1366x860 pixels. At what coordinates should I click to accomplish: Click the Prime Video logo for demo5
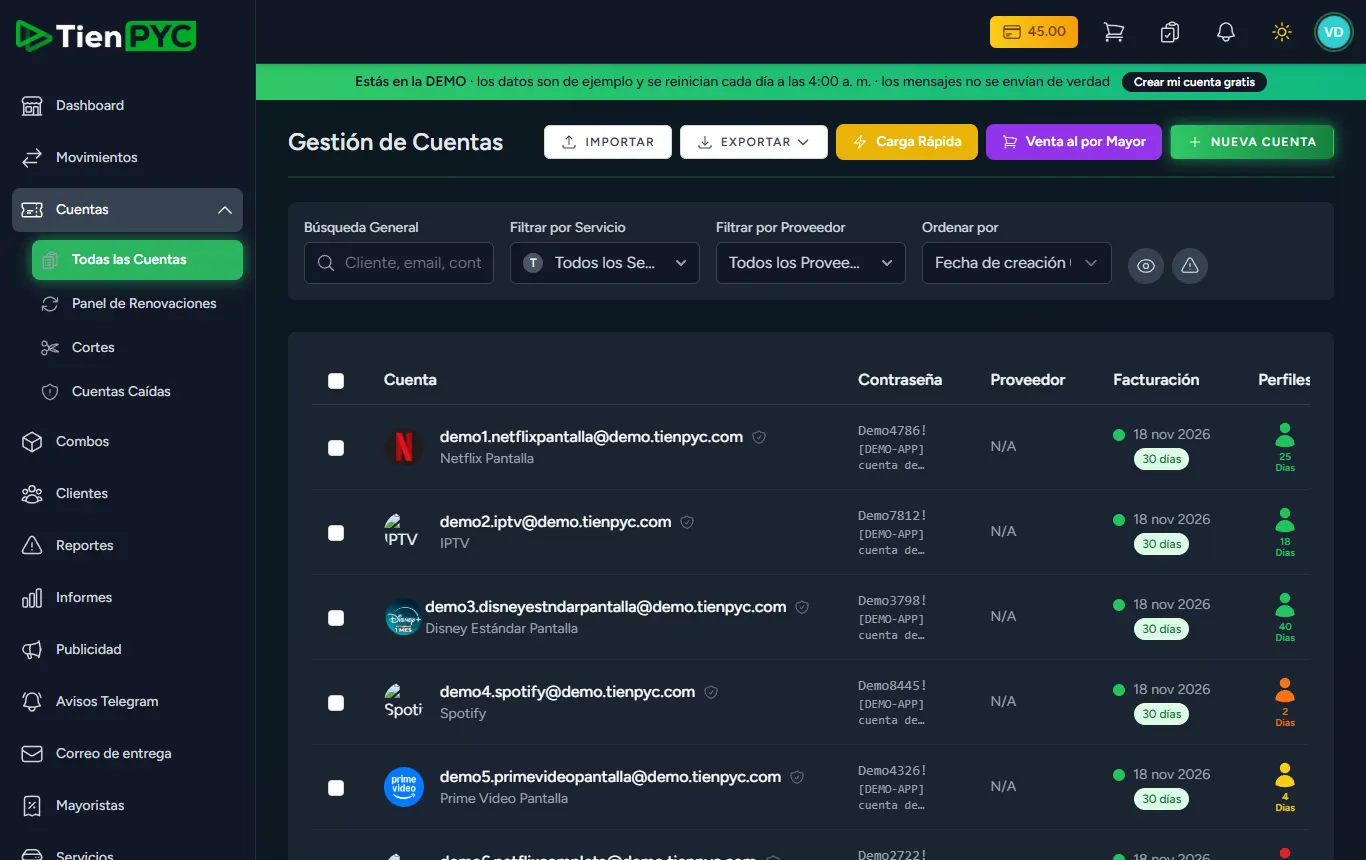(404, 787)
